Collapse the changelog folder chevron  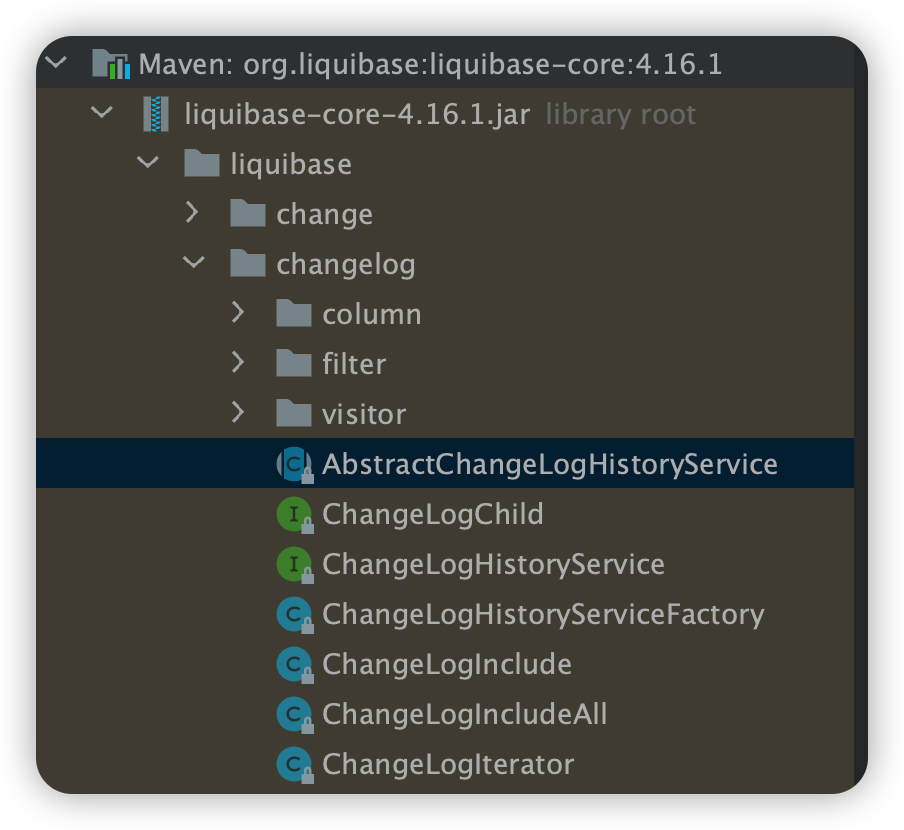coord(194,263)
